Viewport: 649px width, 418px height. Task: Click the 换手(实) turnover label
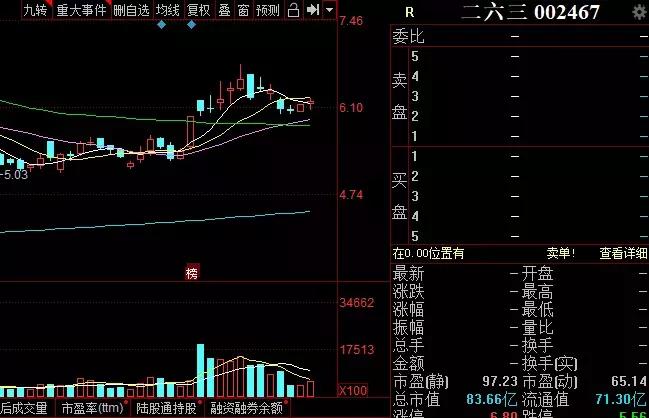549,363
